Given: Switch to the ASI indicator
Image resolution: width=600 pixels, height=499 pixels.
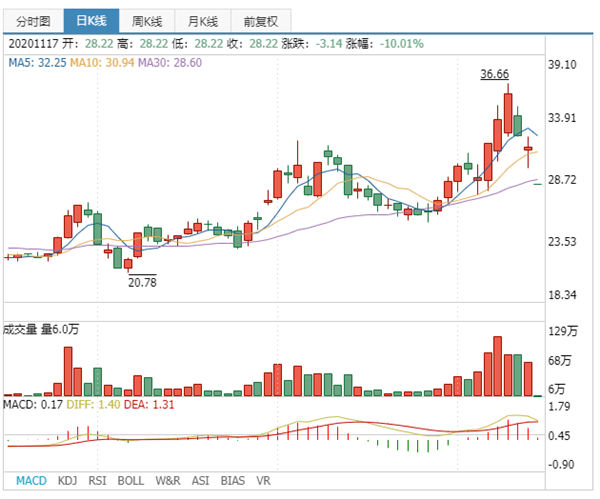Looking at the screenshot, I should click(x=201, y=480).
